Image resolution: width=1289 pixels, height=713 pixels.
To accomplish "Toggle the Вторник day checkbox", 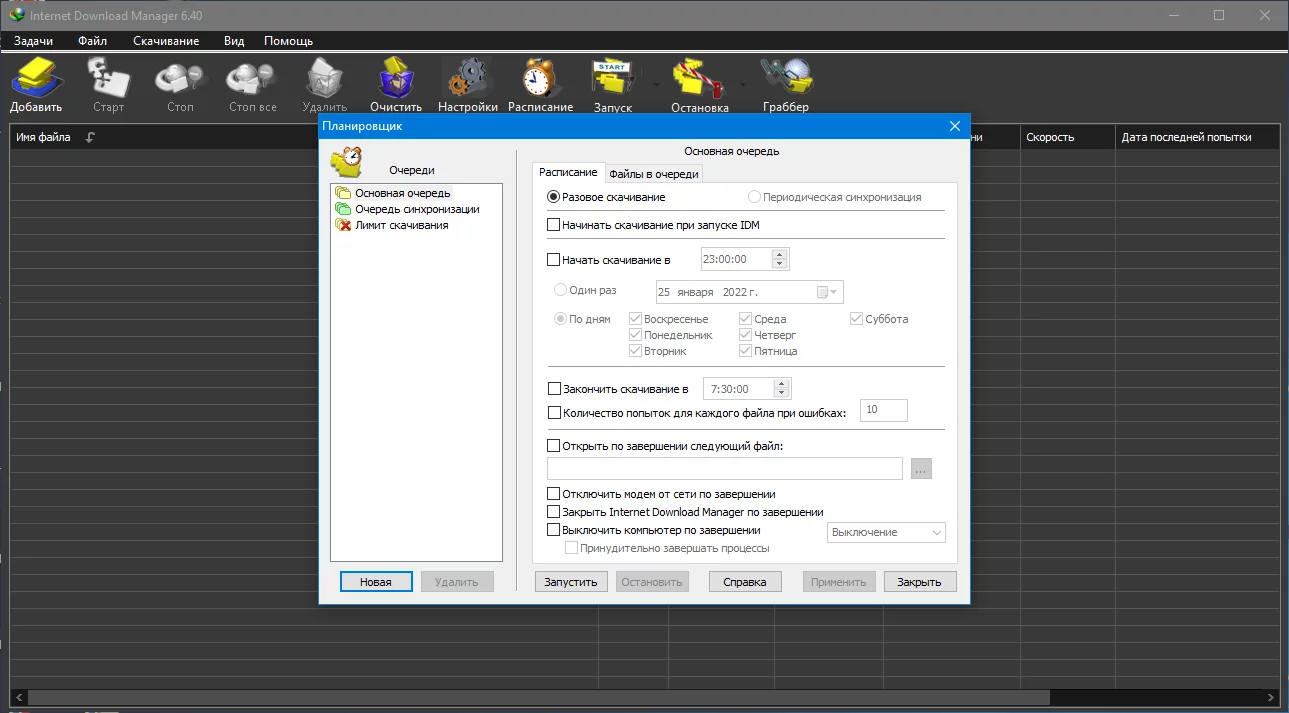I will 635,351.
